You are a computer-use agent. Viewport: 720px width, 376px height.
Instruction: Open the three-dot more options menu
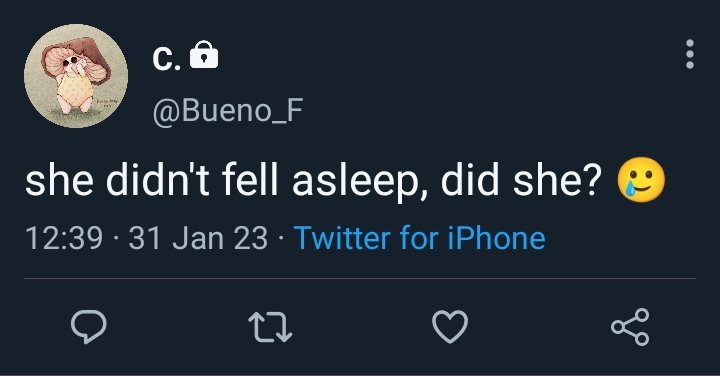pos(690,54)
